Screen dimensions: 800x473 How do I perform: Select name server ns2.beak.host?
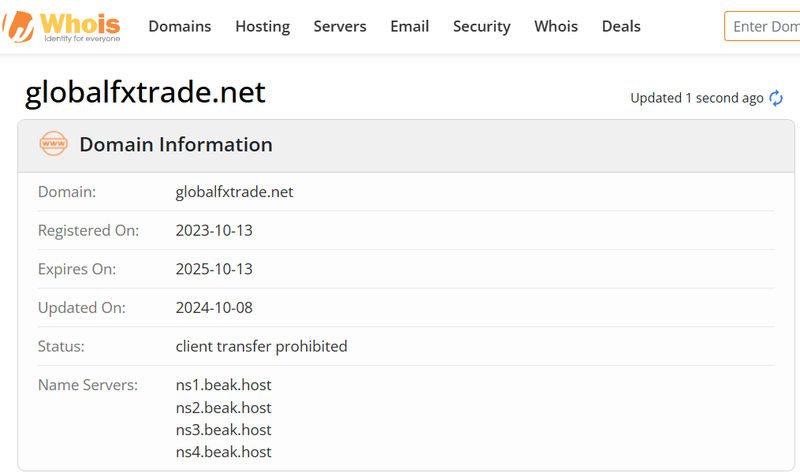pyautogui.click(x=223, y=408)
